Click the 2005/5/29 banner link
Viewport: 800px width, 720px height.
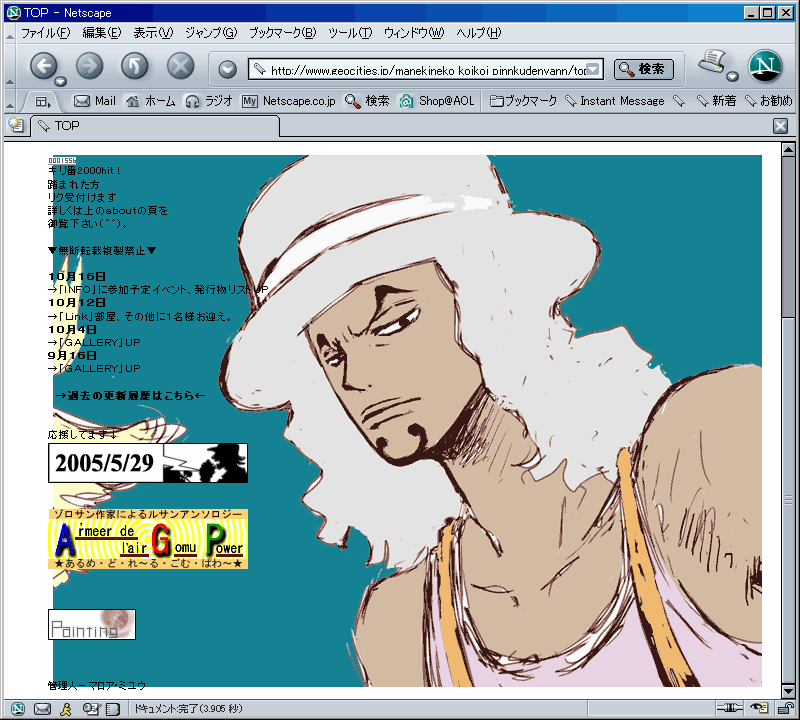pyautogui.click(x=148, y=463)
